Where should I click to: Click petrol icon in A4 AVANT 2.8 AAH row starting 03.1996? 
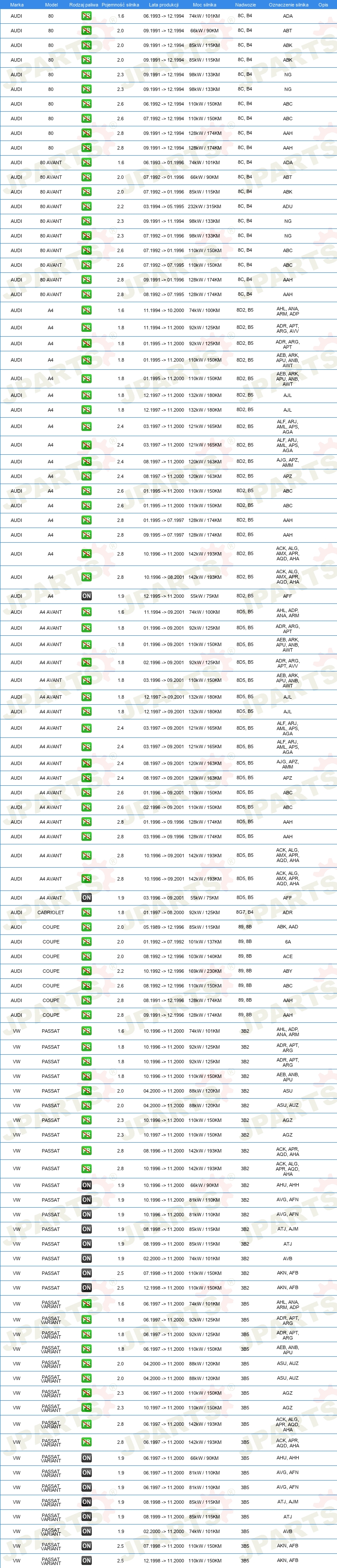coord(86,836)
